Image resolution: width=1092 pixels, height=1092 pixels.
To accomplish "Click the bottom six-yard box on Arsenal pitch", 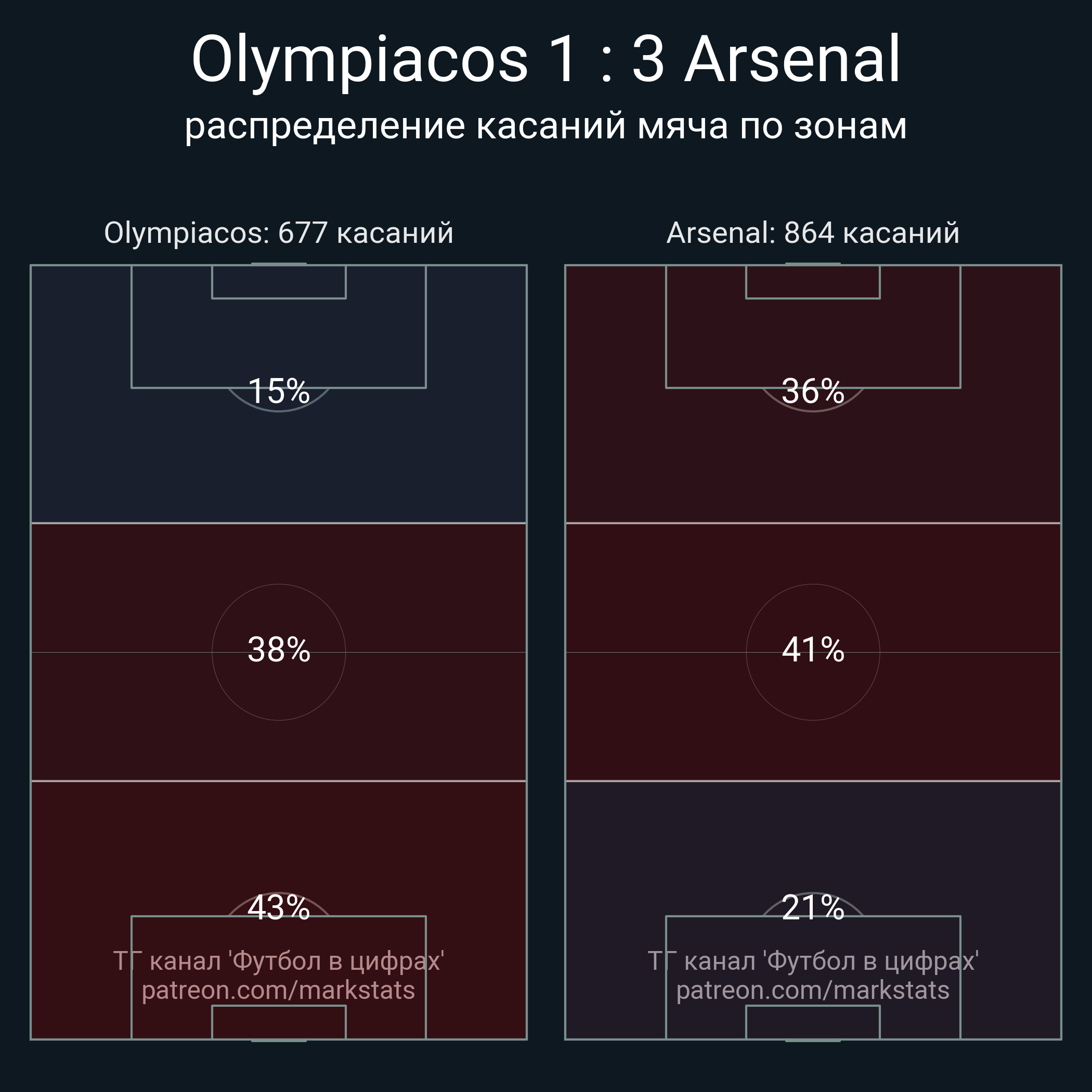I will point(813,1022).
